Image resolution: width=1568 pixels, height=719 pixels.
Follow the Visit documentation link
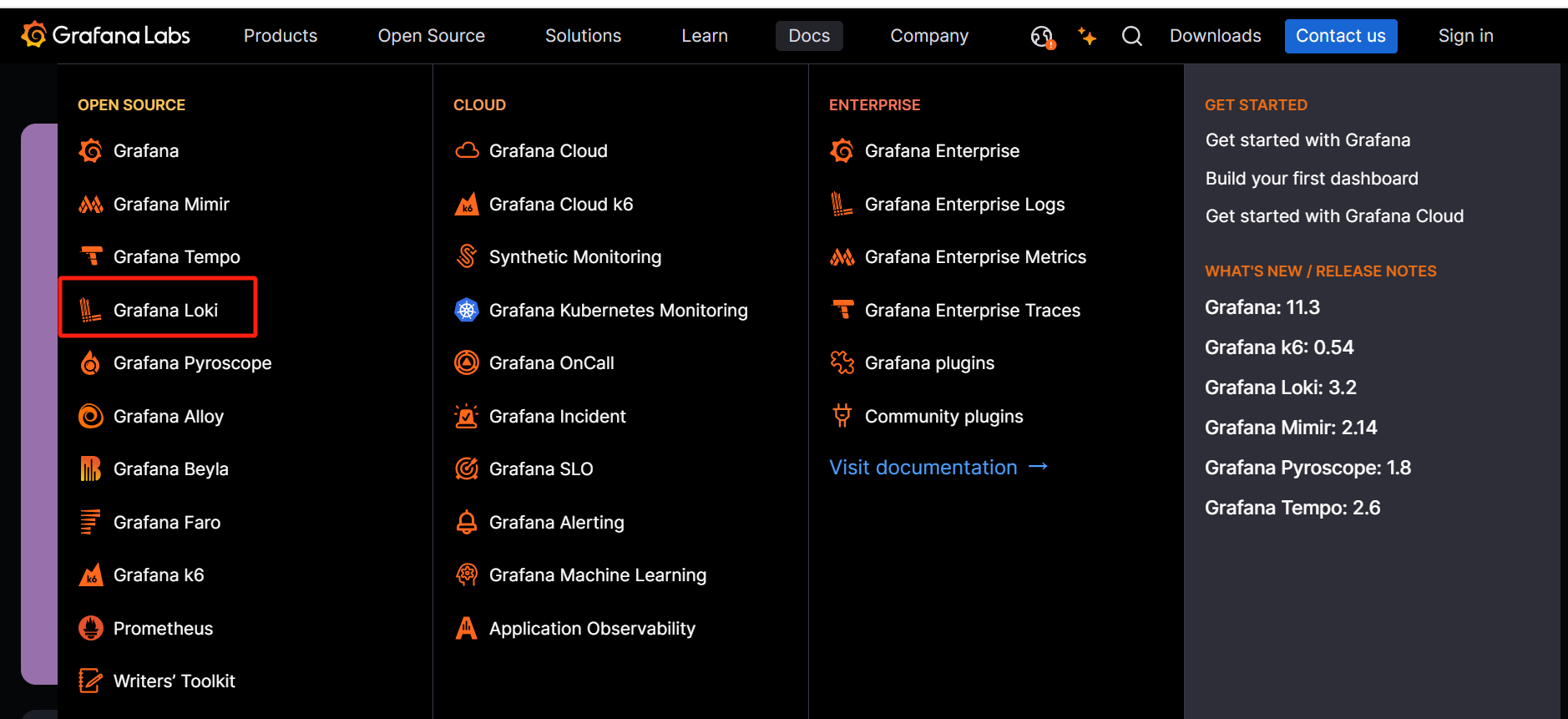tap(938, 468)
